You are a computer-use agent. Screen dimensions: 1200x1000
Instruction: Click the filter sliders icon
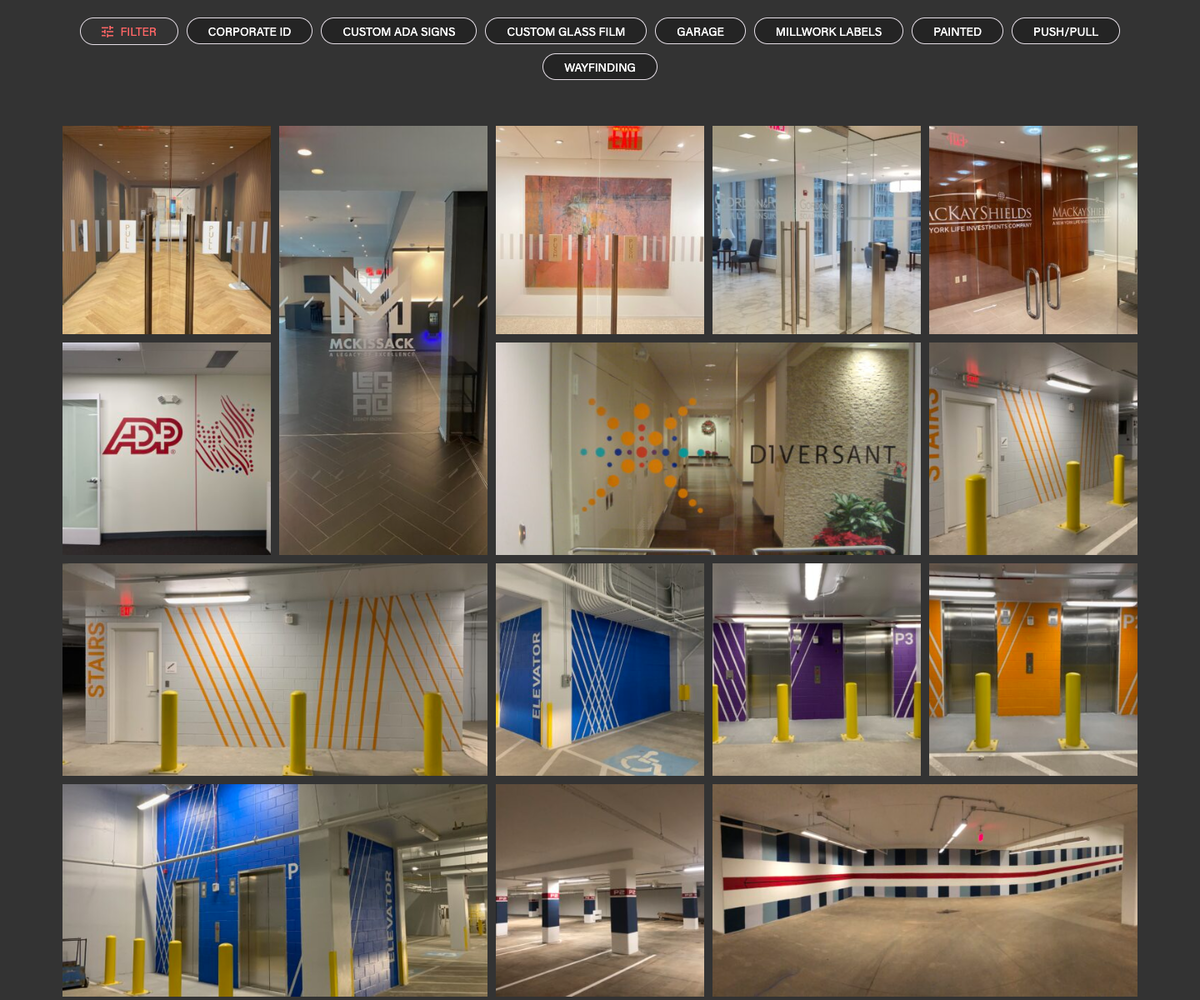(x=107, y=32)
